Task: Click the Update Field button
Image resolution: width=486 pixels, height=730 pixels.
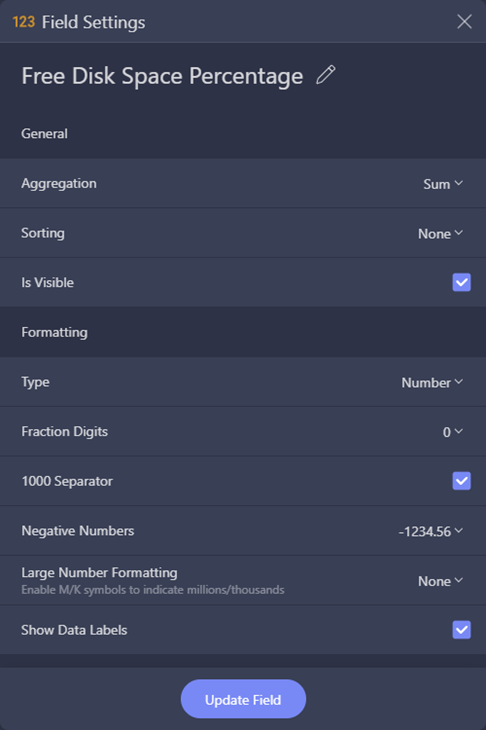Action: click(243, 699)
